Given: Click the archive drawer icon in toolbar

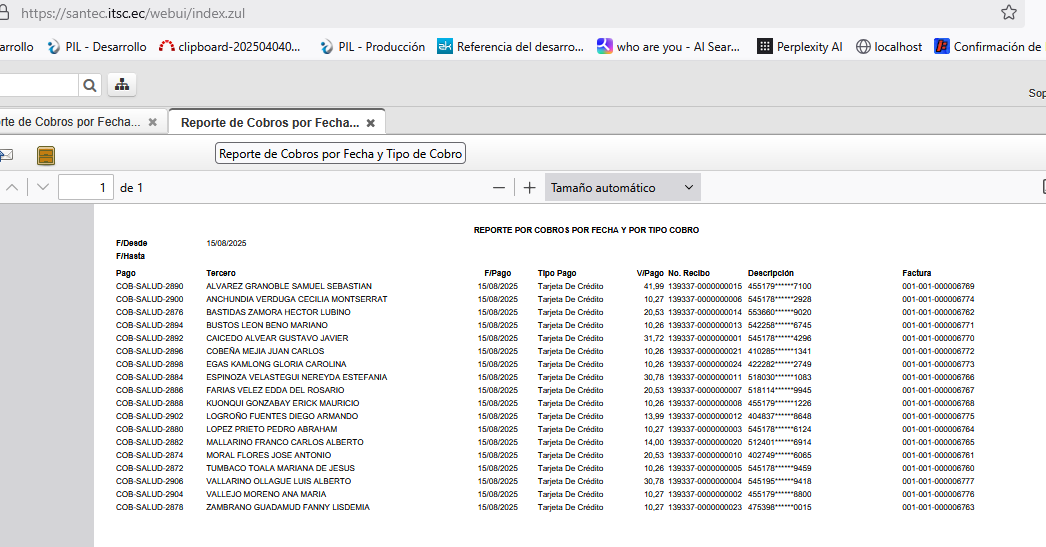Looking at the screenshot, I should coord(46,155).
